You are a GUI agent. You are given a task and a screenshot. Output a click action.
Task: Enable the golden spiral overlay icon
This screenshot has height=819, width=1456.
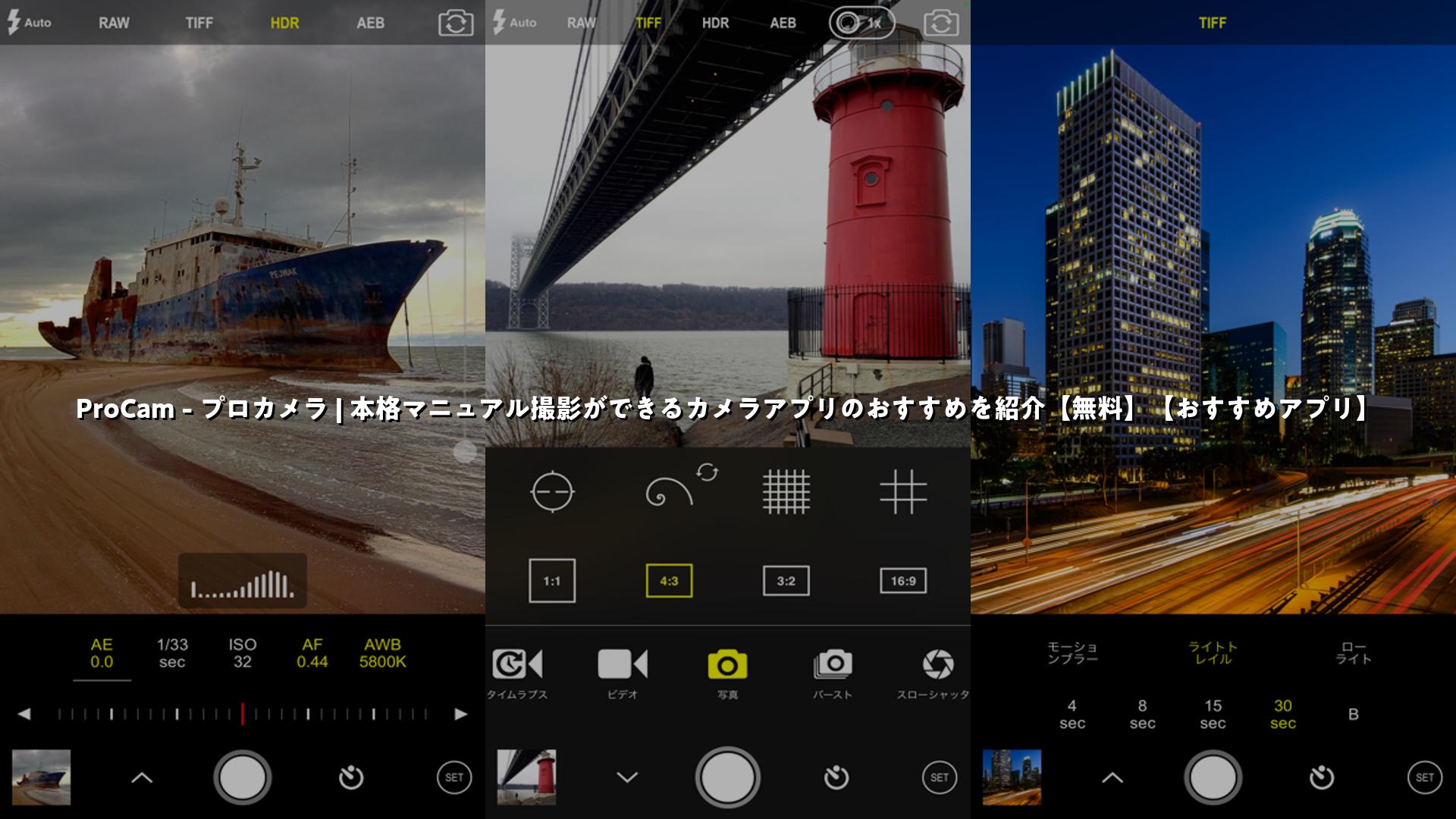pos(670,492)
